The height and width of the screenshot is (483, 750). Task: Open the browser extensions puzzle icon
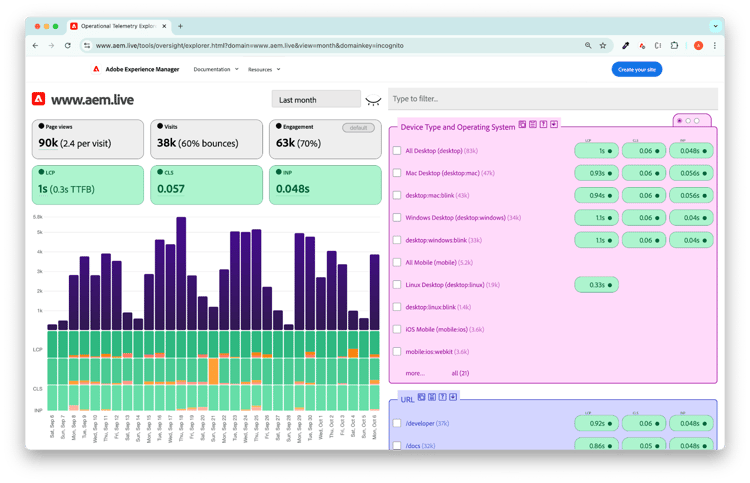point(674,45)
